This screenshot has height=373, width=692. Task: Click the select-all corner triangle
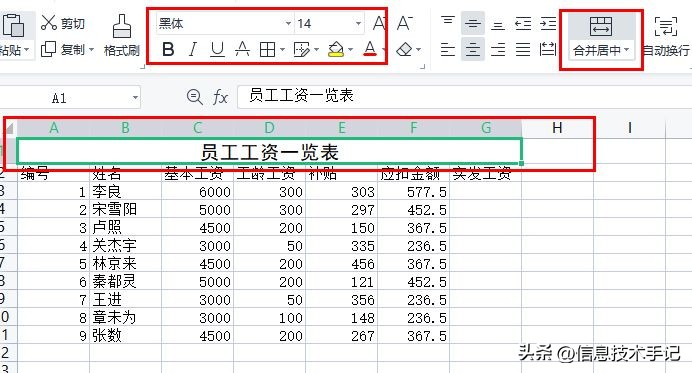tap(9, 128)
